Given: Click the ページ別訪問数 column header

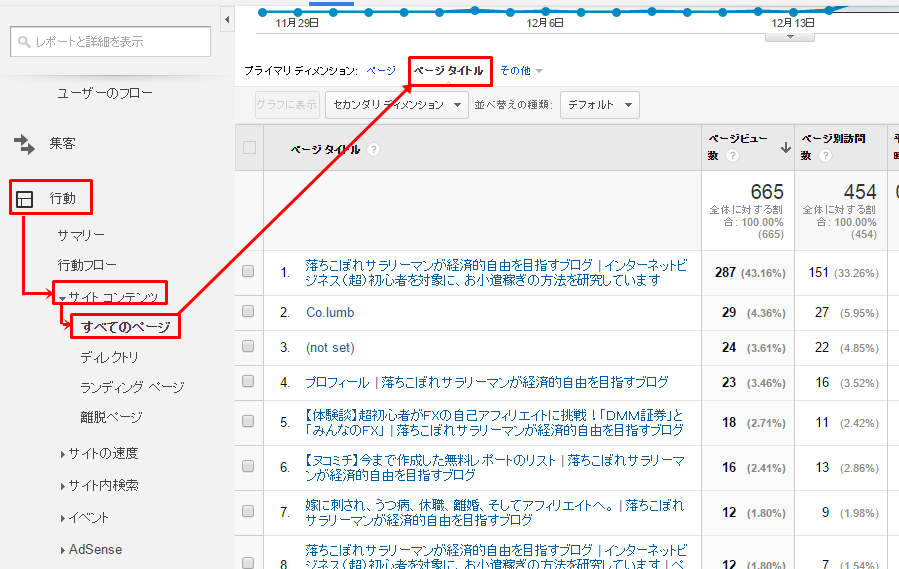Looking at the screenshot, I should [833, 147].
